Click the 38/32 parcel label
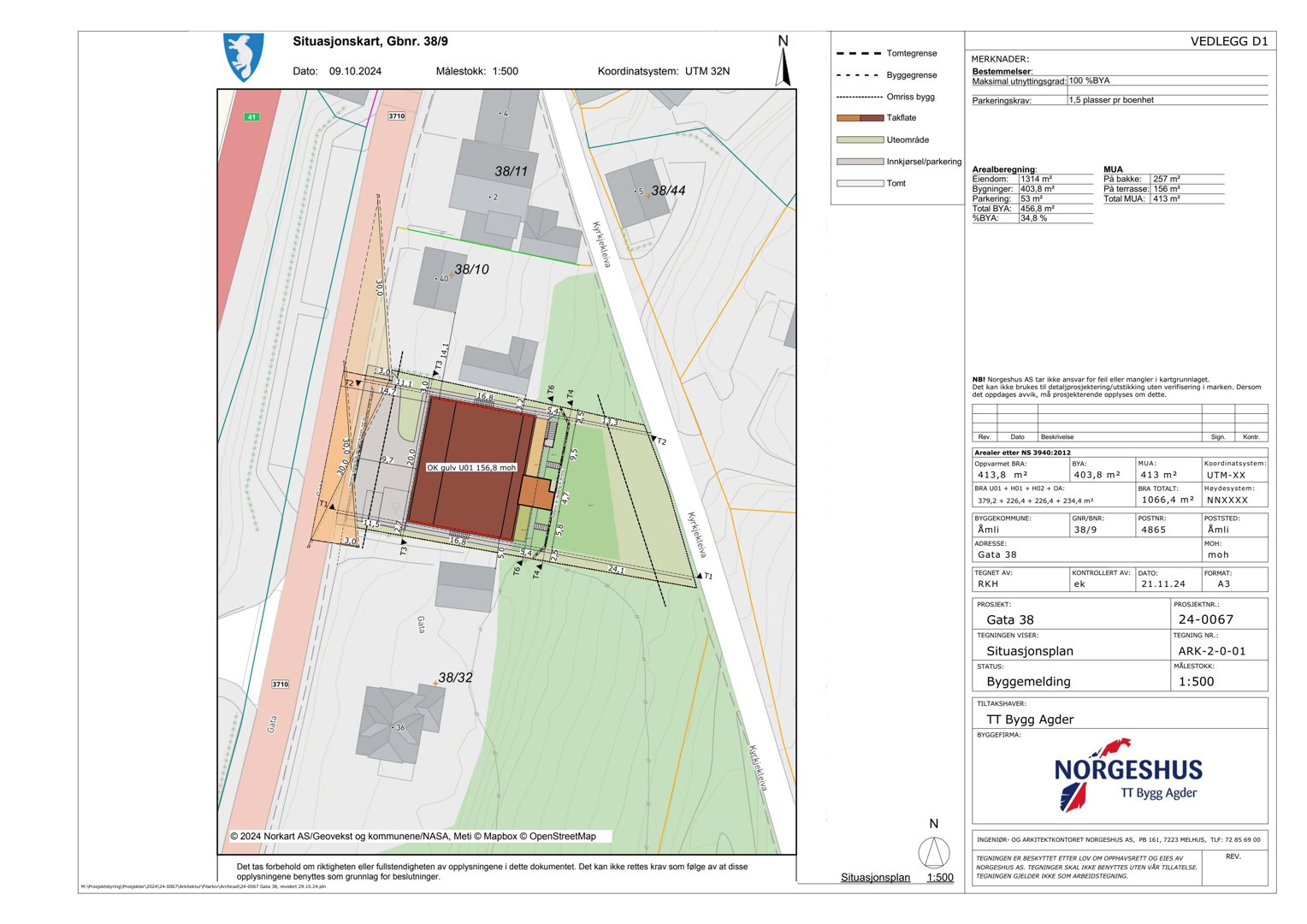Viewport: 1307px width, 924px height. [x=455, y=678]
